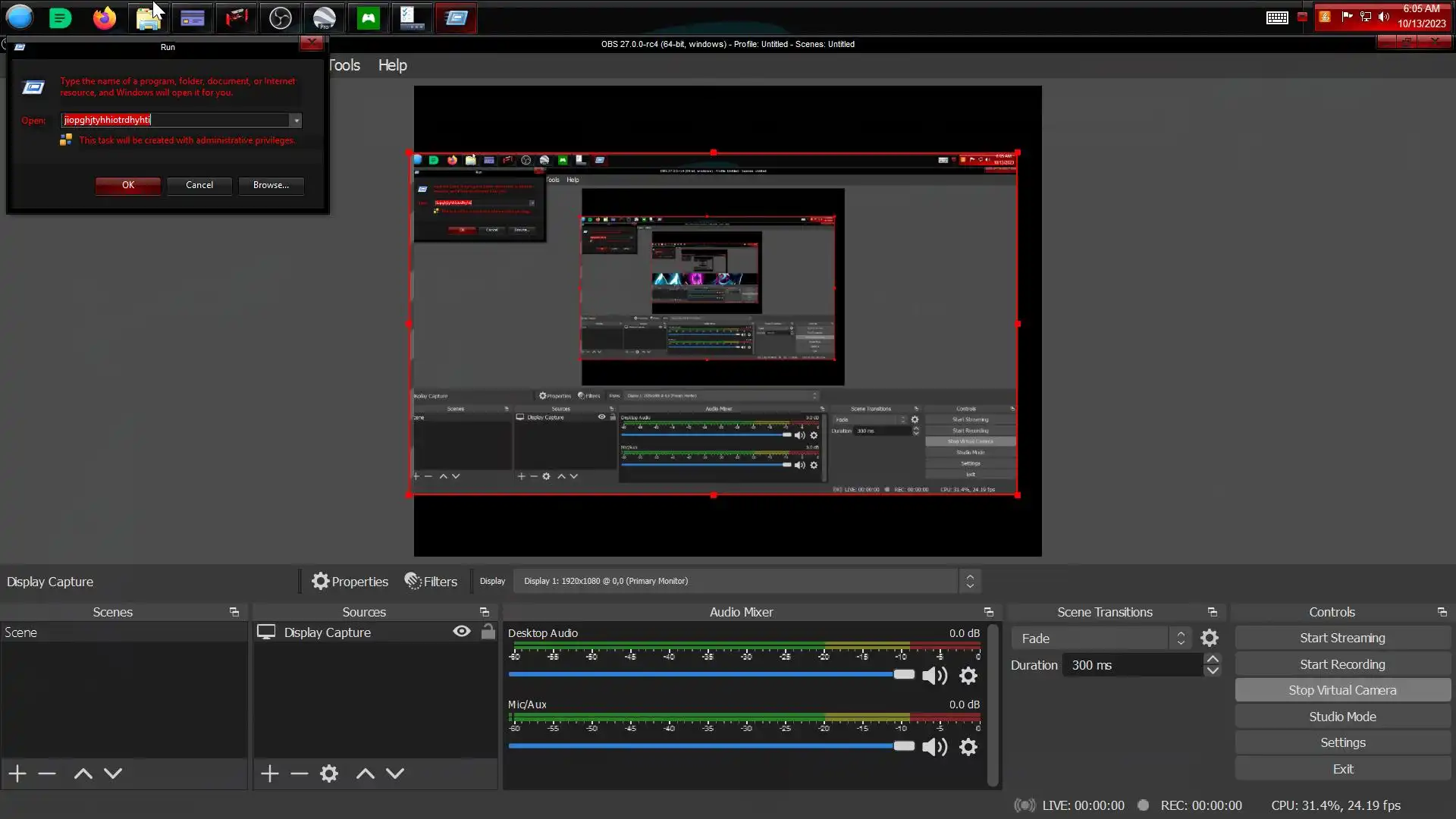The width and height of the screenshot is (1456, 819).
Task: Open the Filters toolbar item
Action: click(x=431, y=582)
